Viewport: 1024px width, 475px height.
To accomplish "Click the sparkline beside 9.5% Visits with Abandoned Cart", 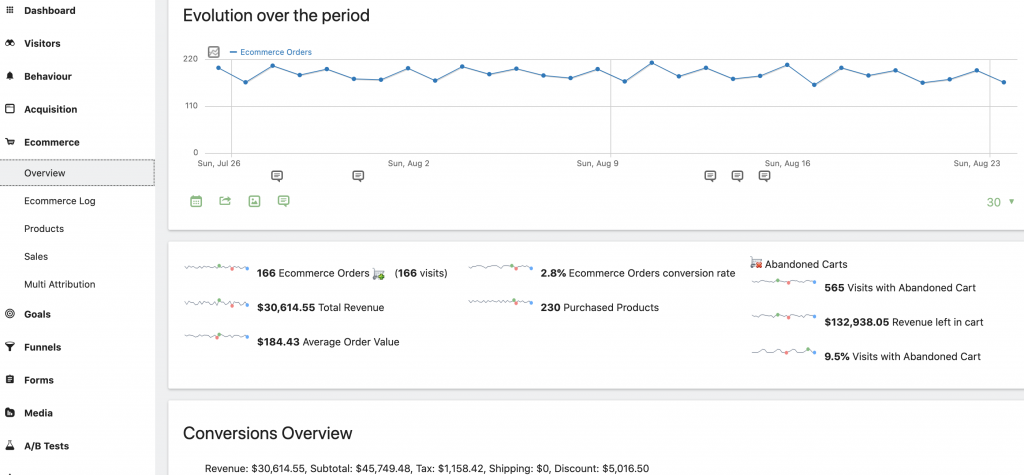I will coord(784,351).
